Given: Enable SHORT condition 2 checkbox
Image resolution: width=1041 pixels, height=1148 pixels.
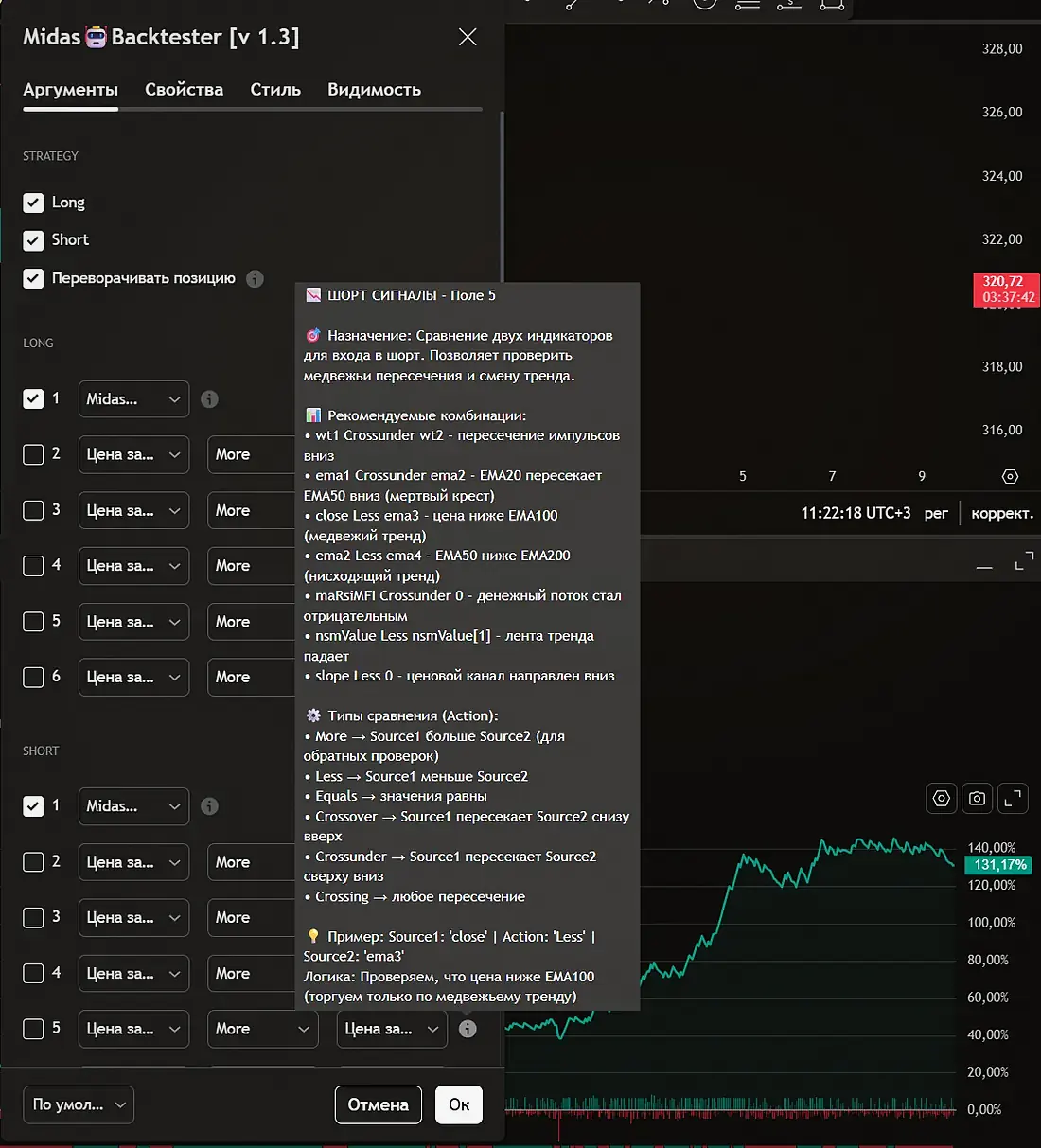Looking at the screenshot, I should 33,862.
